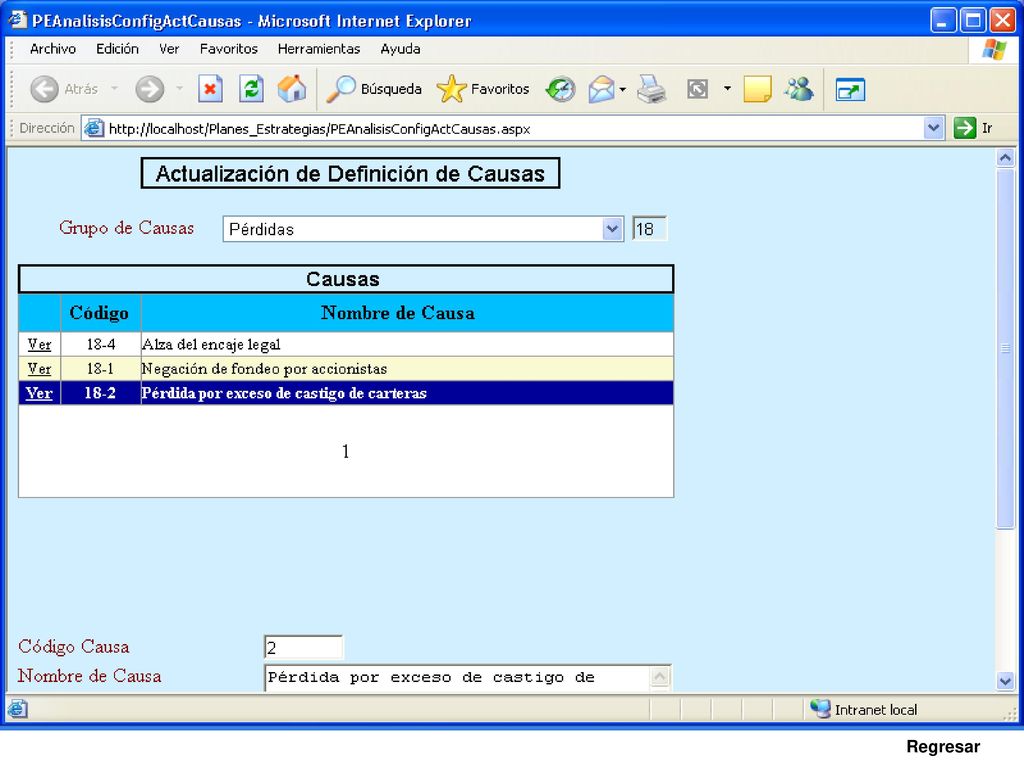Viewport: 1024px width, 768px height.
Task: Open Favoritos star toolbar button
Action: (483, 89)
